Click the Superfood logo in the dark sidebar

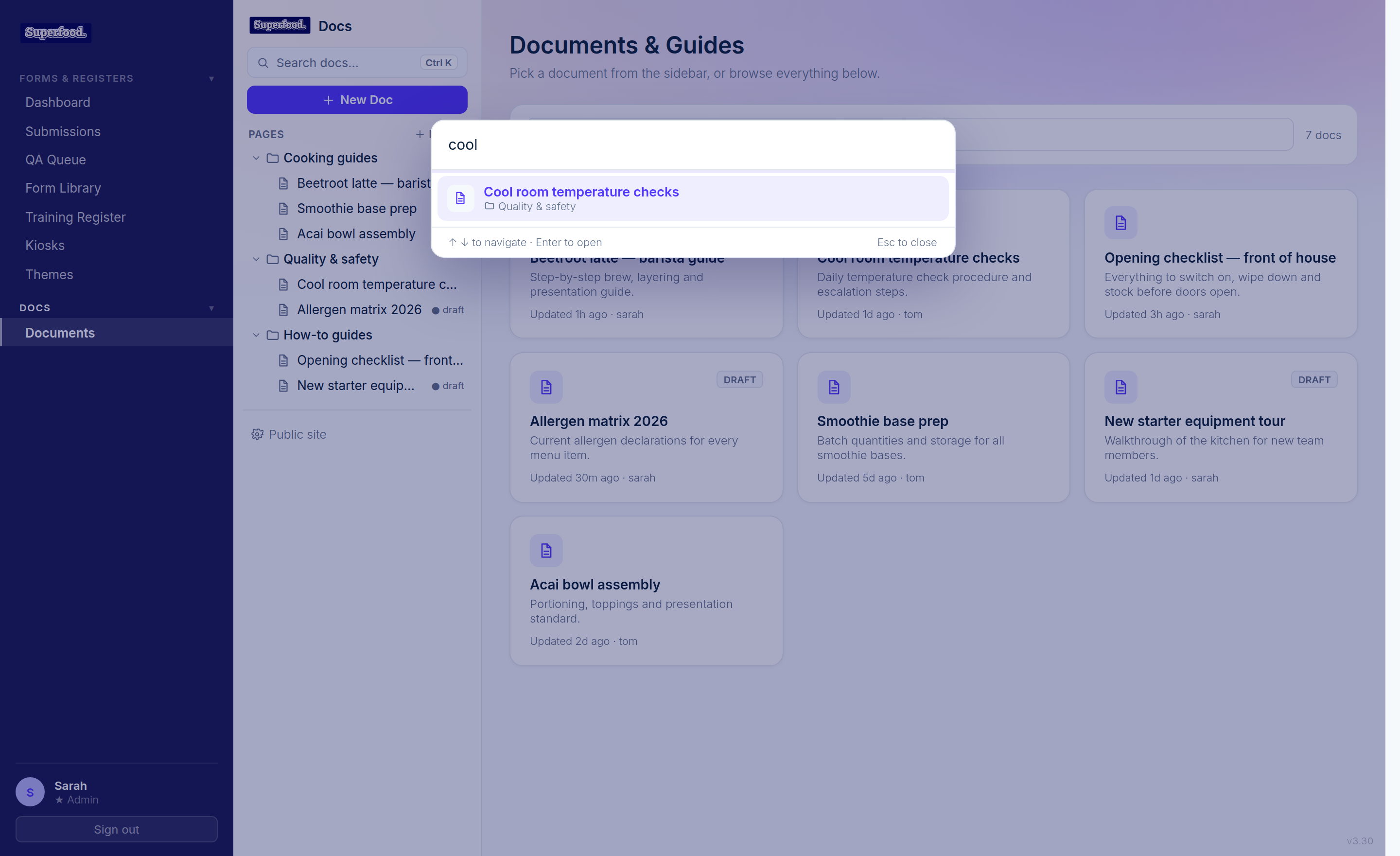(56, 33)
